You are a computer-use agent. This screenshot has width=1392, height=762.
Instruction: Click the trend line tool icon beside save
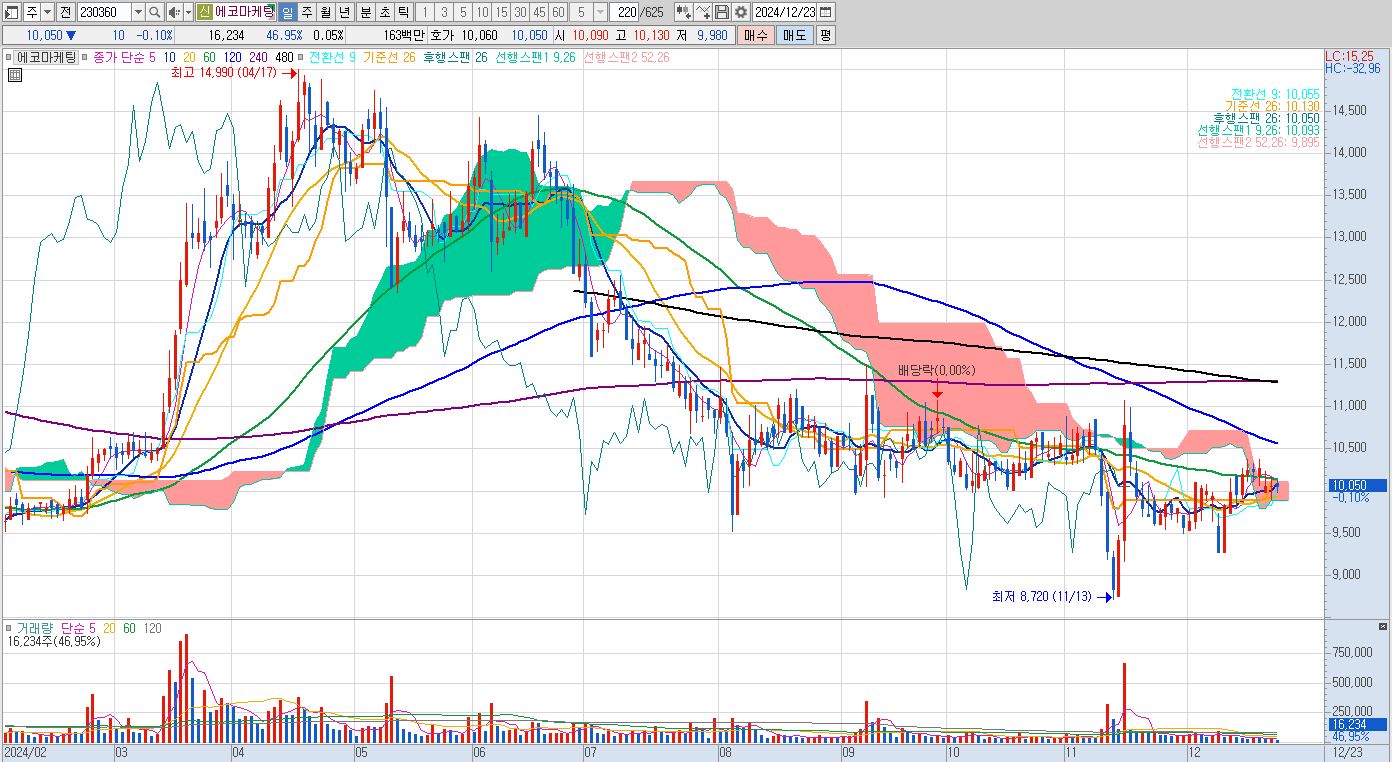[703, 12]
